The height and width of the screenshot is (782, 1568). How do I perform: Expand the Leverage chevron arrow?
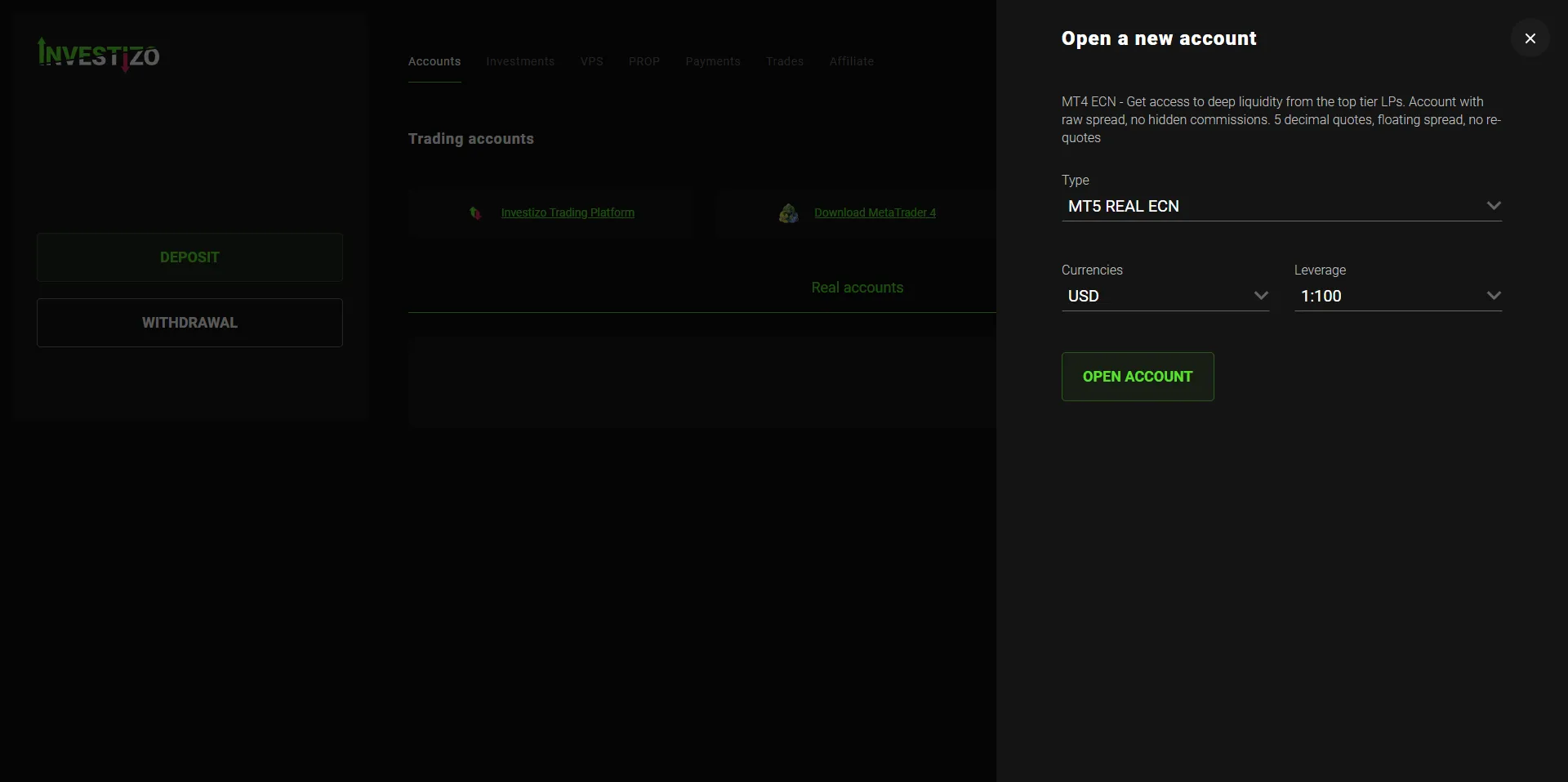pos(1493,296)
